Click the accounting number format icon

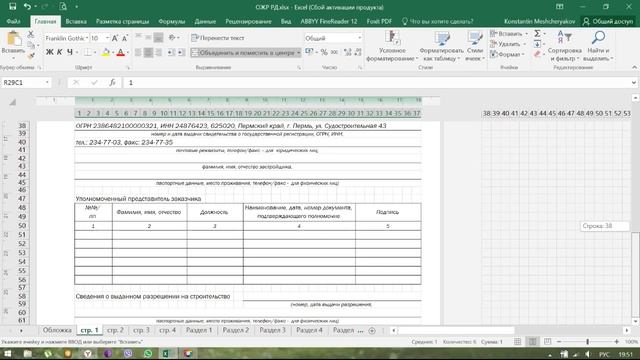click(309, 52)
